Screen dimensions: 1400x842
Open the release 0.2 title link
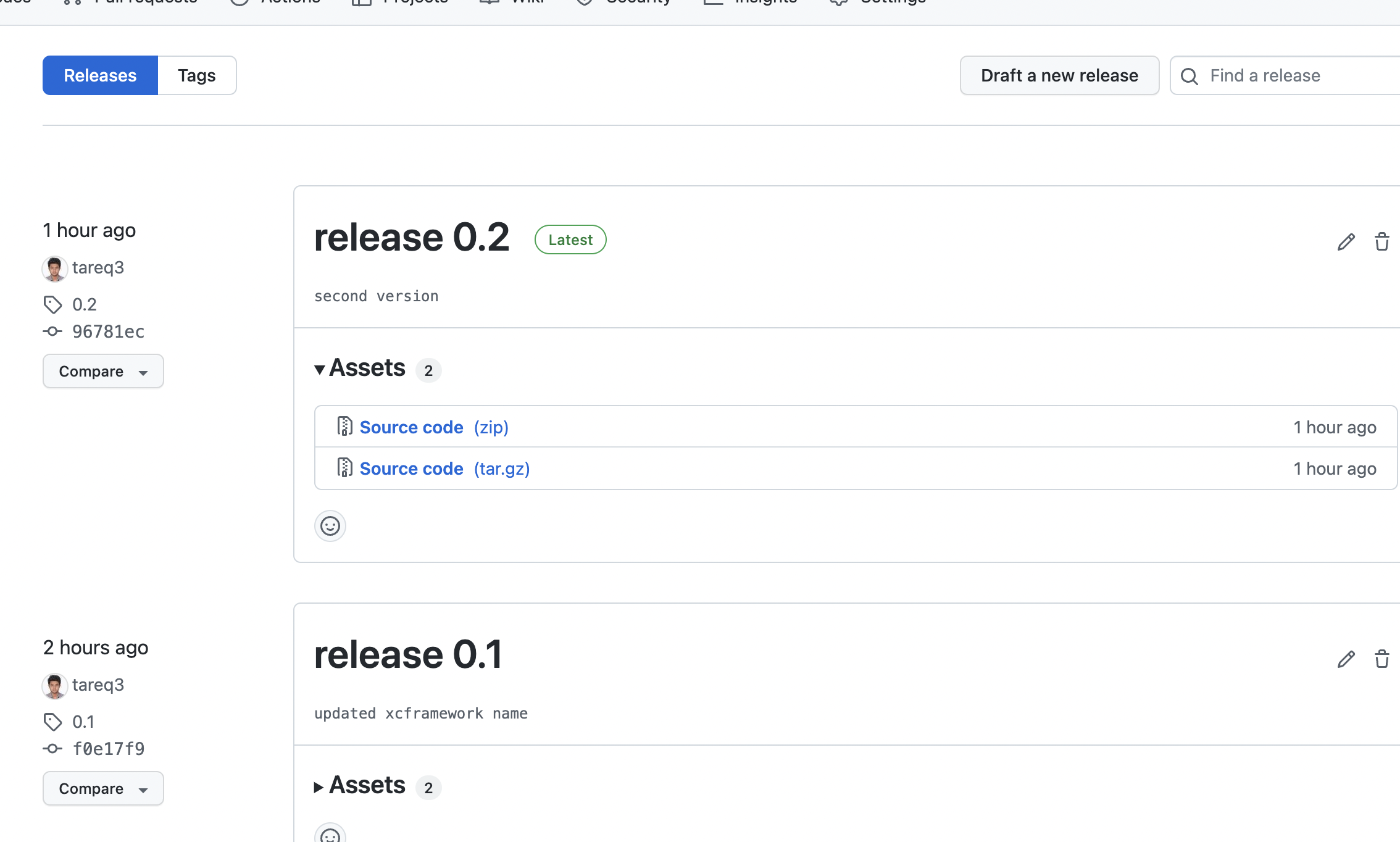click(412, 238)
